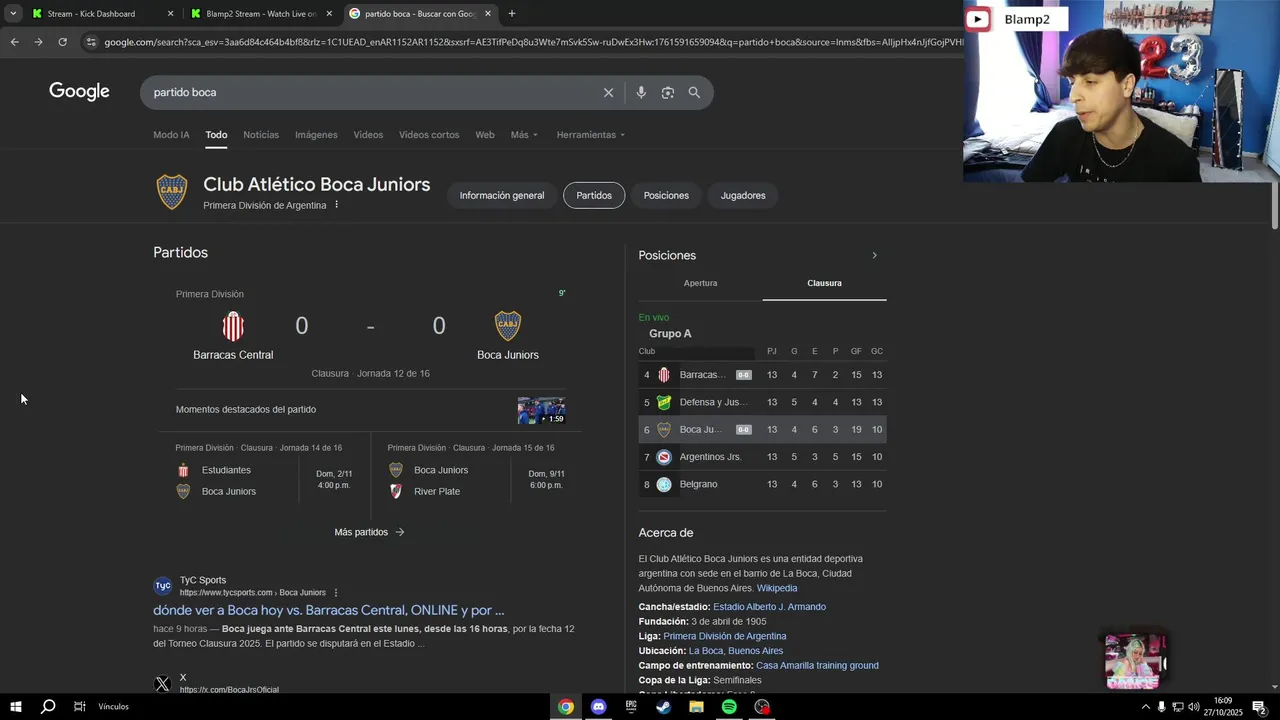This screenshot has height=720, width=1280.
Task: Open File Explorer from the taskbar
Action: pos(696,707)
